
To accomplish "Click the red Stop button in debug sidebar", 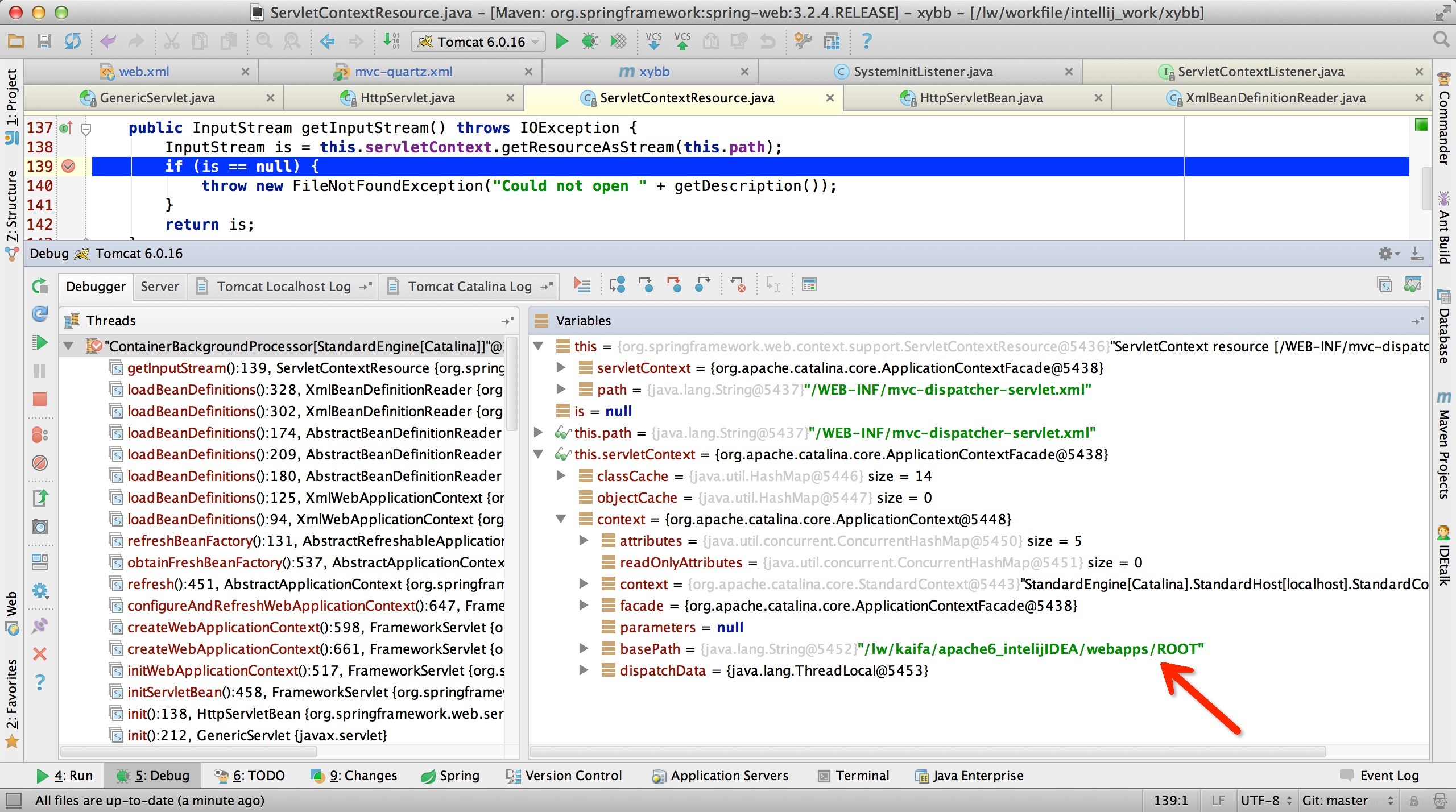I will [40, 399].
